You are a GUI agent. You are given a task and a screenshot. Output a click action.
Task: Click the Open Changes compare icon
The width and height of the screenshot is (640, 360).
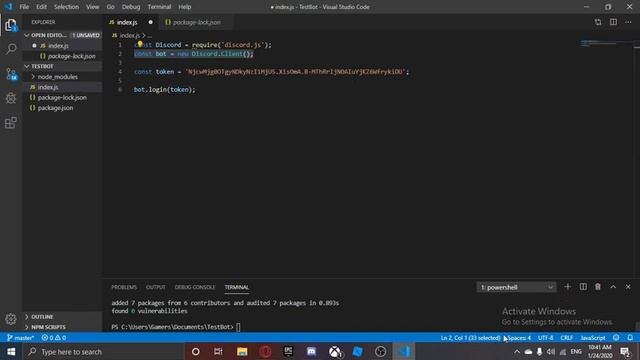click(x=598, y=22)
